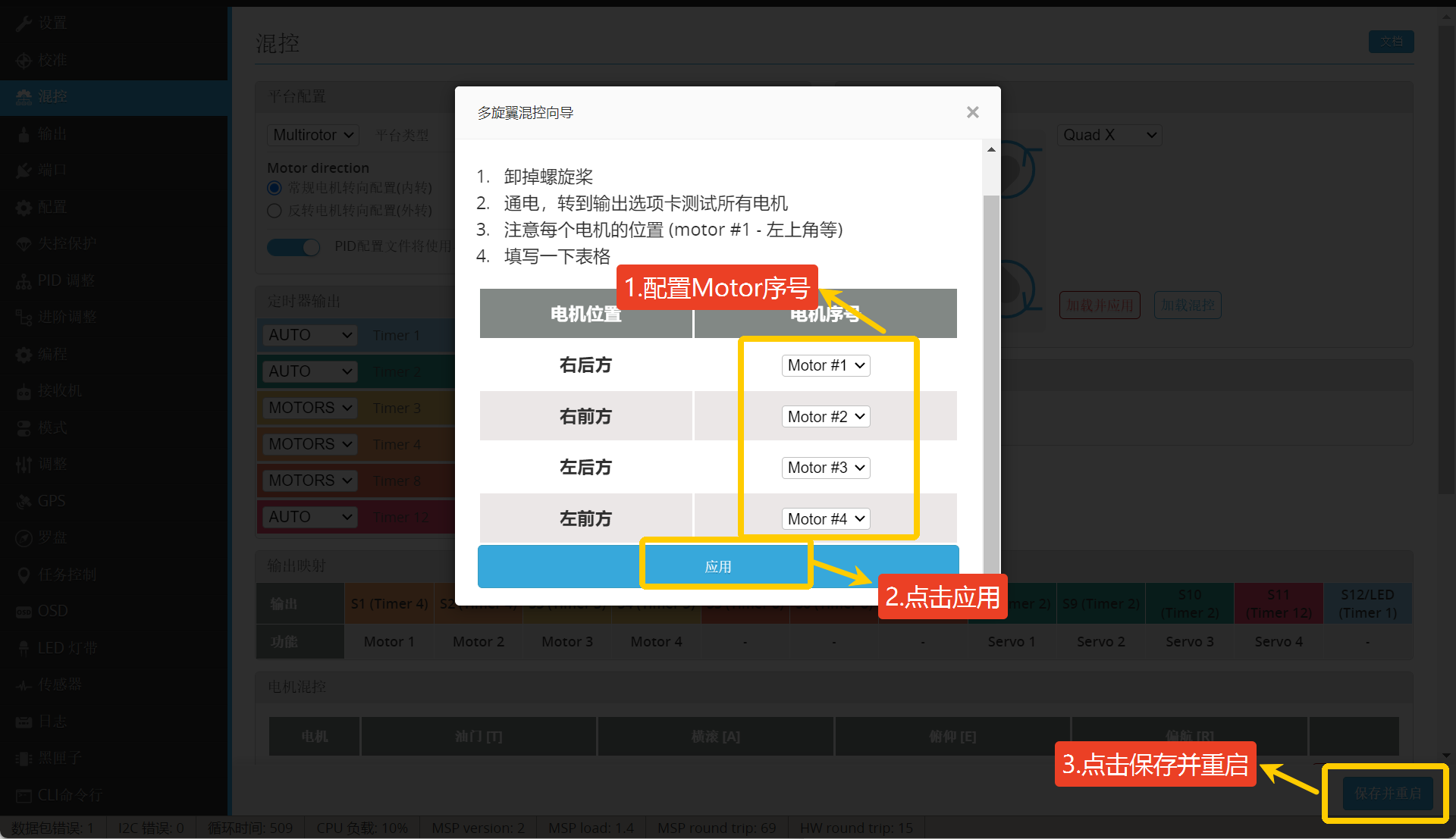Toggle the PID配置文件 switch

point(293,247)
